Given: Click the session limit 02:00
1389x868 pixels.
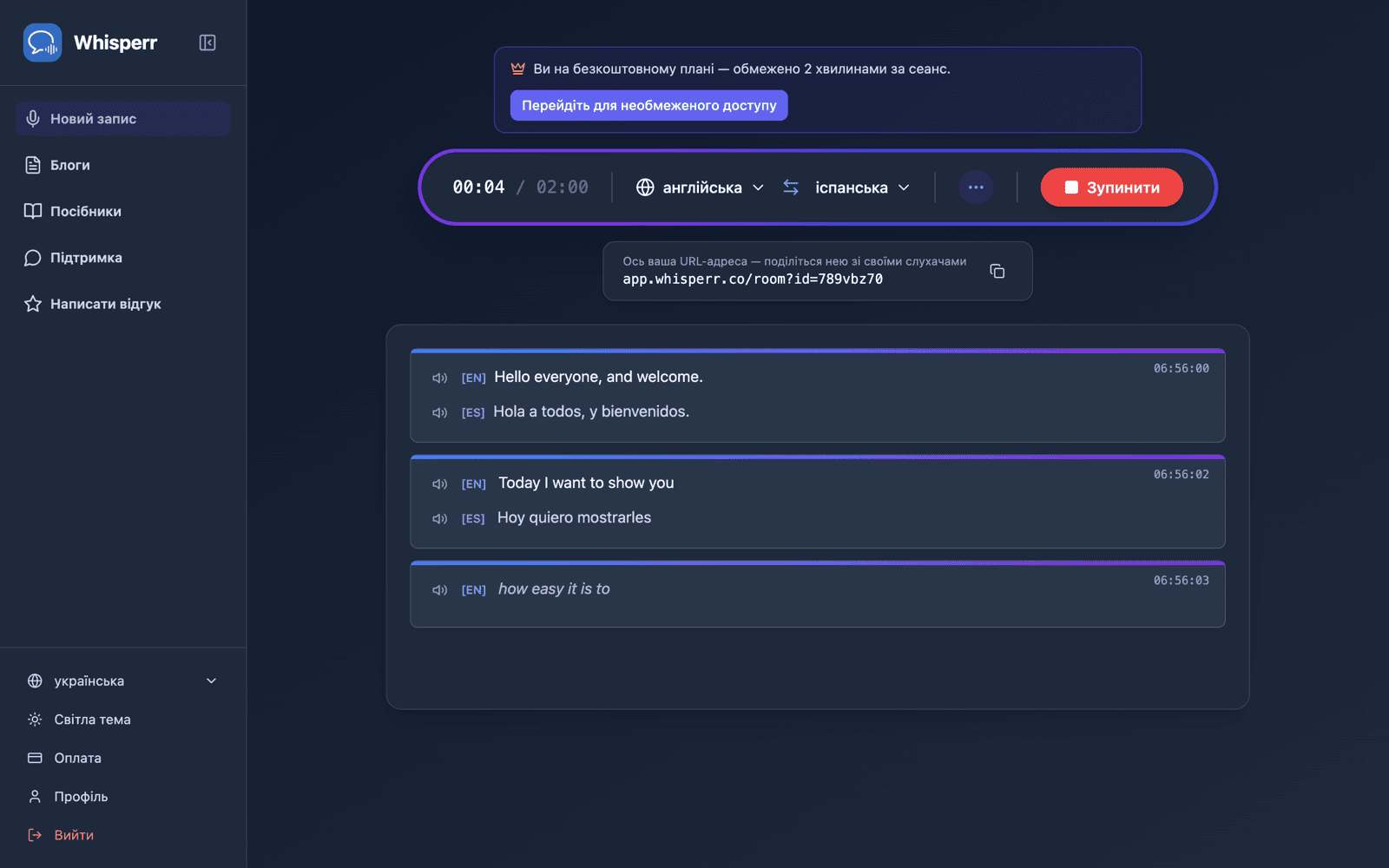Looking at the screenshot, I should [563, 187].
